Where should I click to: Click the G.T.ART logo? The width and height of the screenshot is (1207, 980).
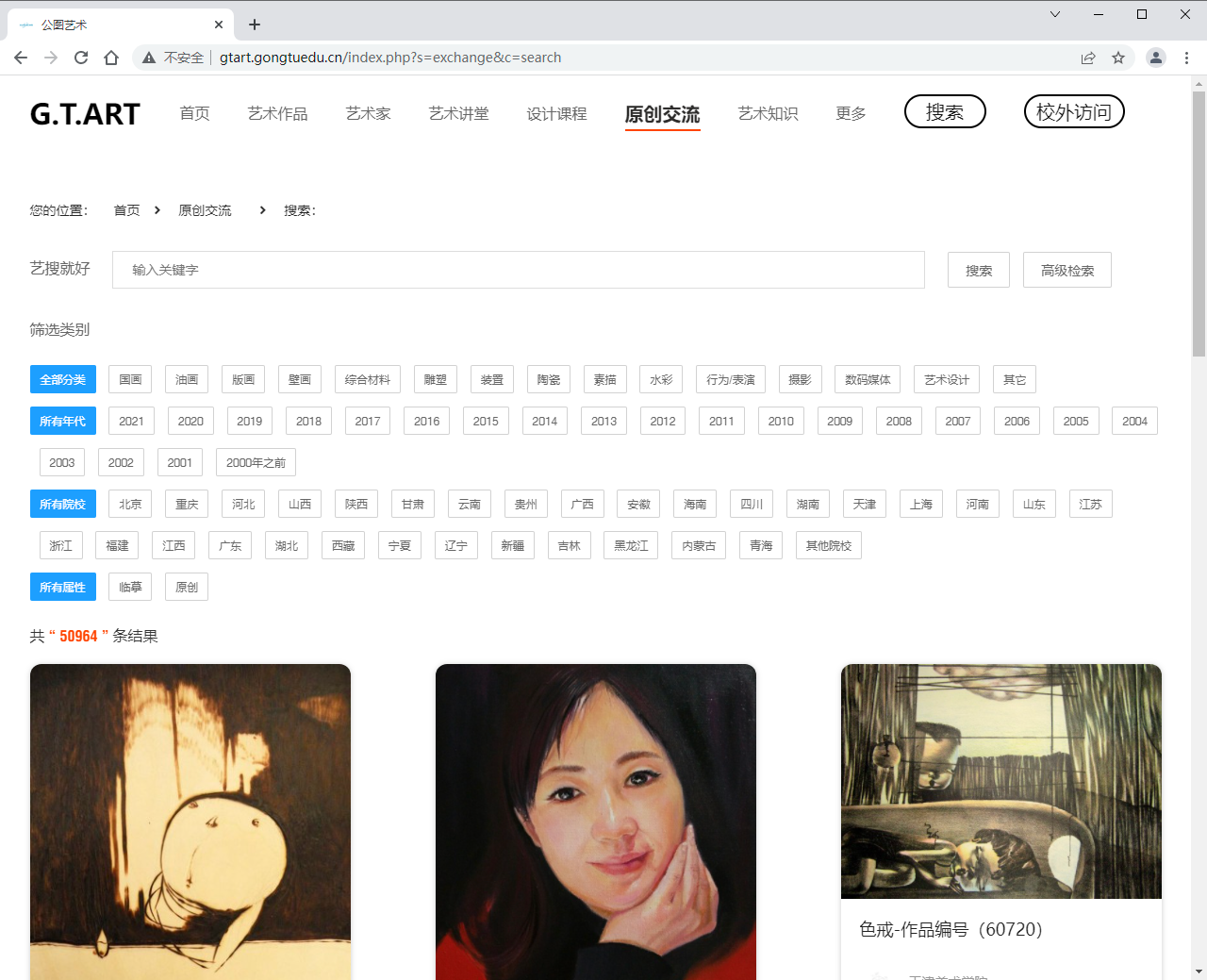coord(85,114)
